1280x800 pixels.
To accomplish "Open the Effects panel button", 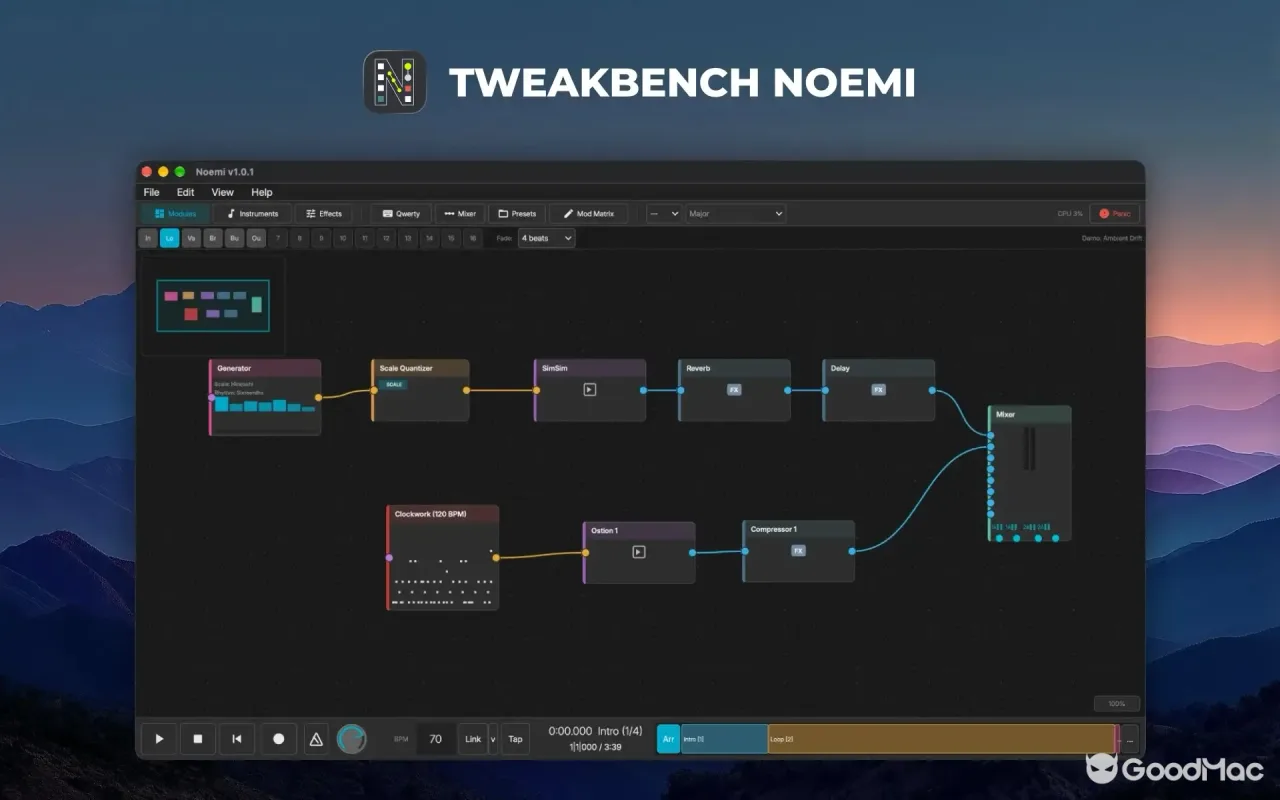I will (323, 213).
